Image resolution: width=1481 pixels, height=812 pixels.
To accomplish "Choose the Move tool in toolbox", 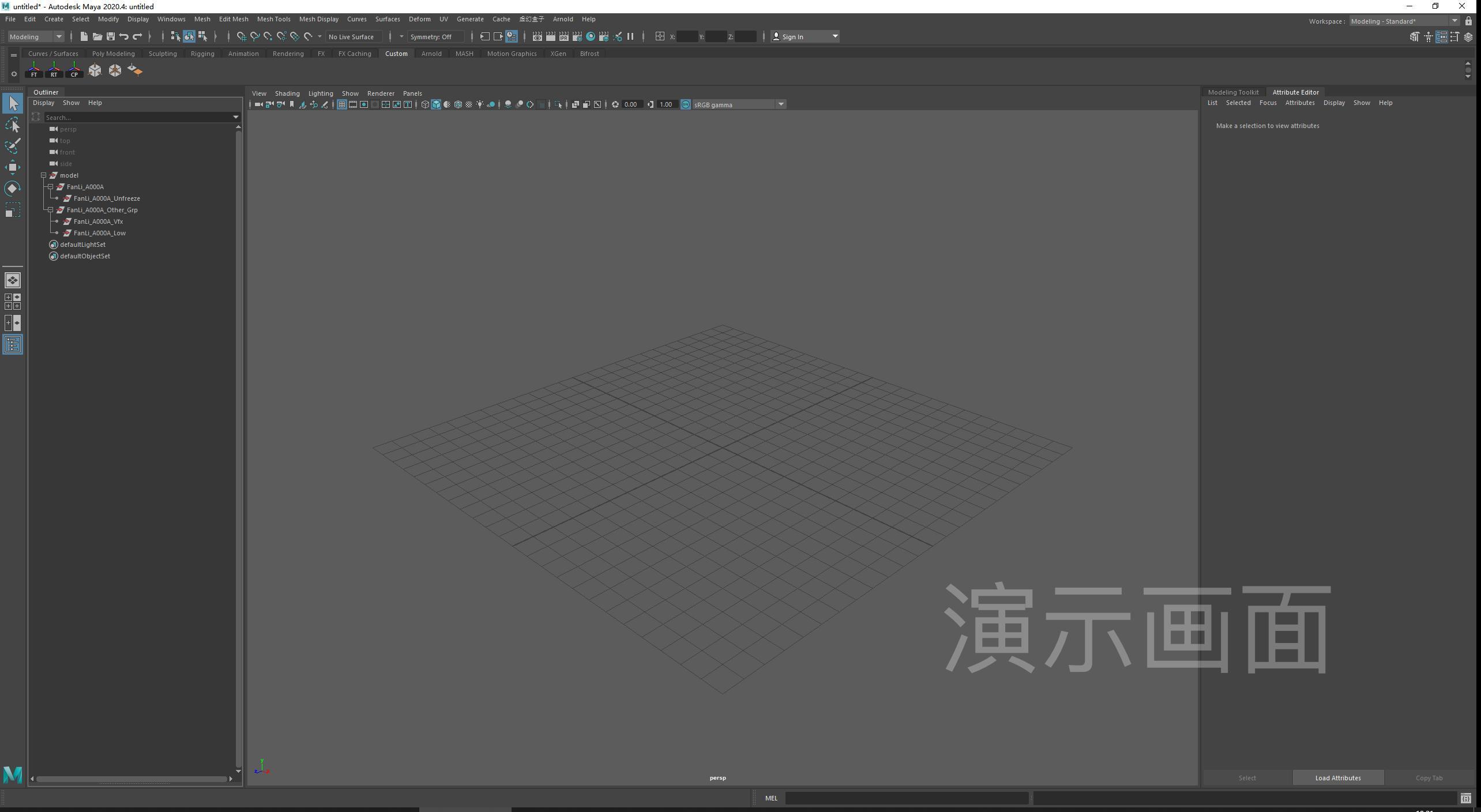I will click(x=13, y=167).
